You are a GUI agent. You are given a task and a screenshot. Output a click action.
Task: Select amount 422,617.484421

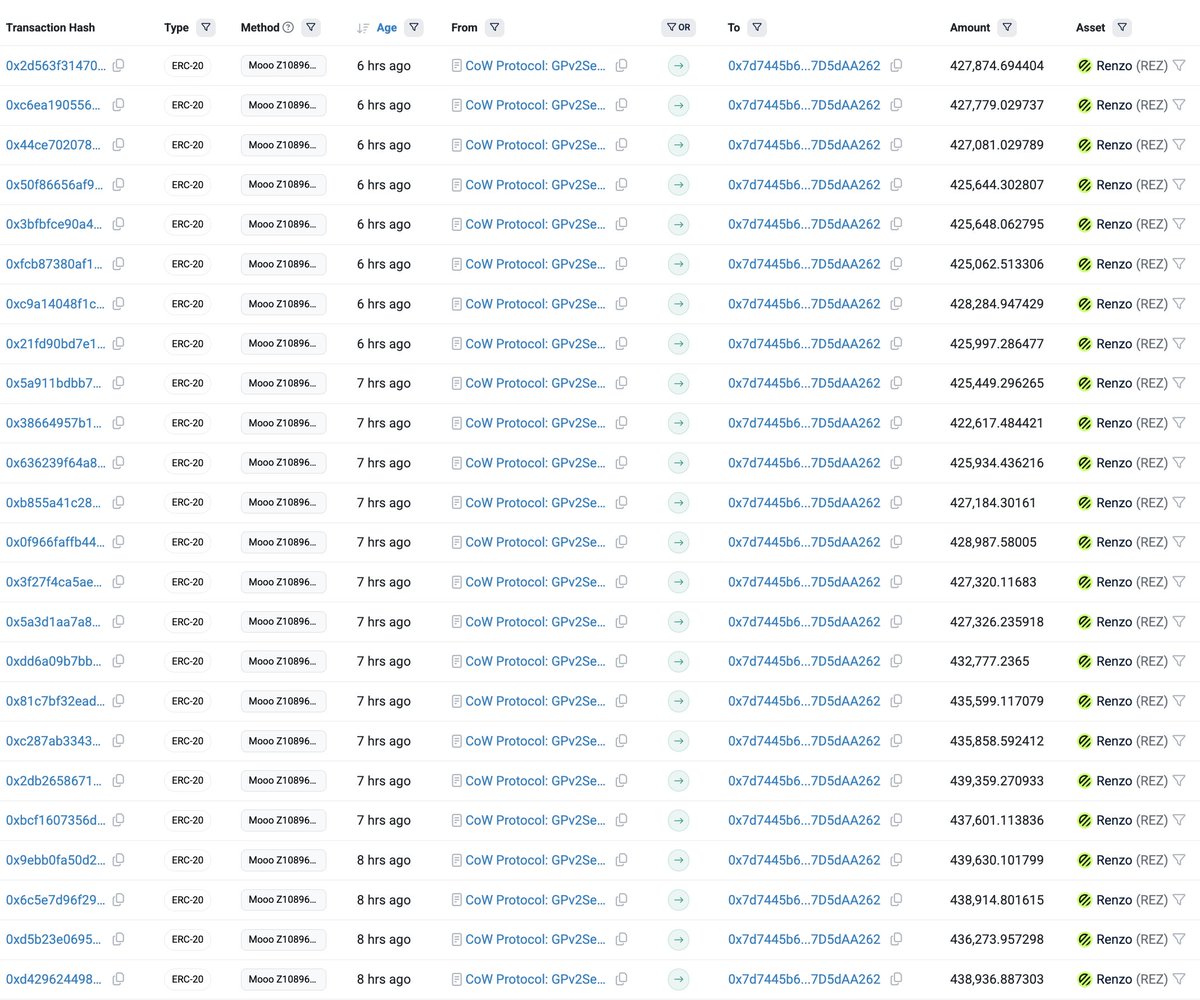(997, 423)
